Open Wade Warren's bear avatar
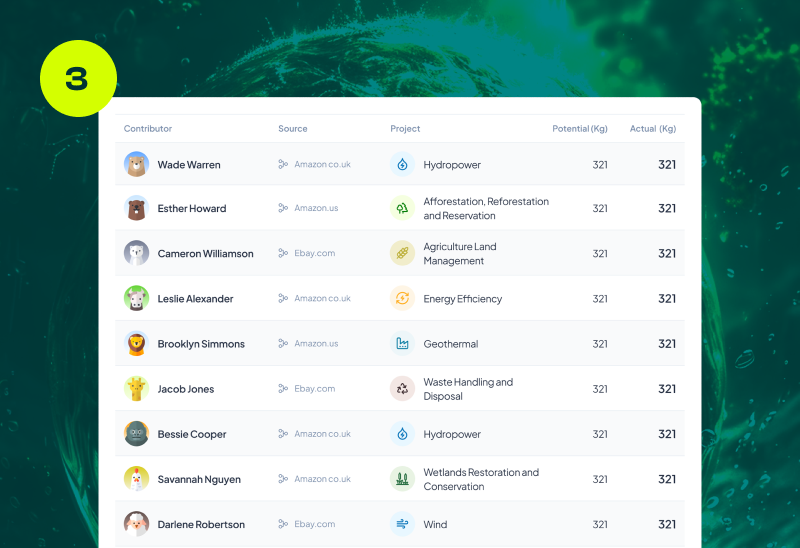The width and height of the screenshot is (800, 548). coord(137,164)
